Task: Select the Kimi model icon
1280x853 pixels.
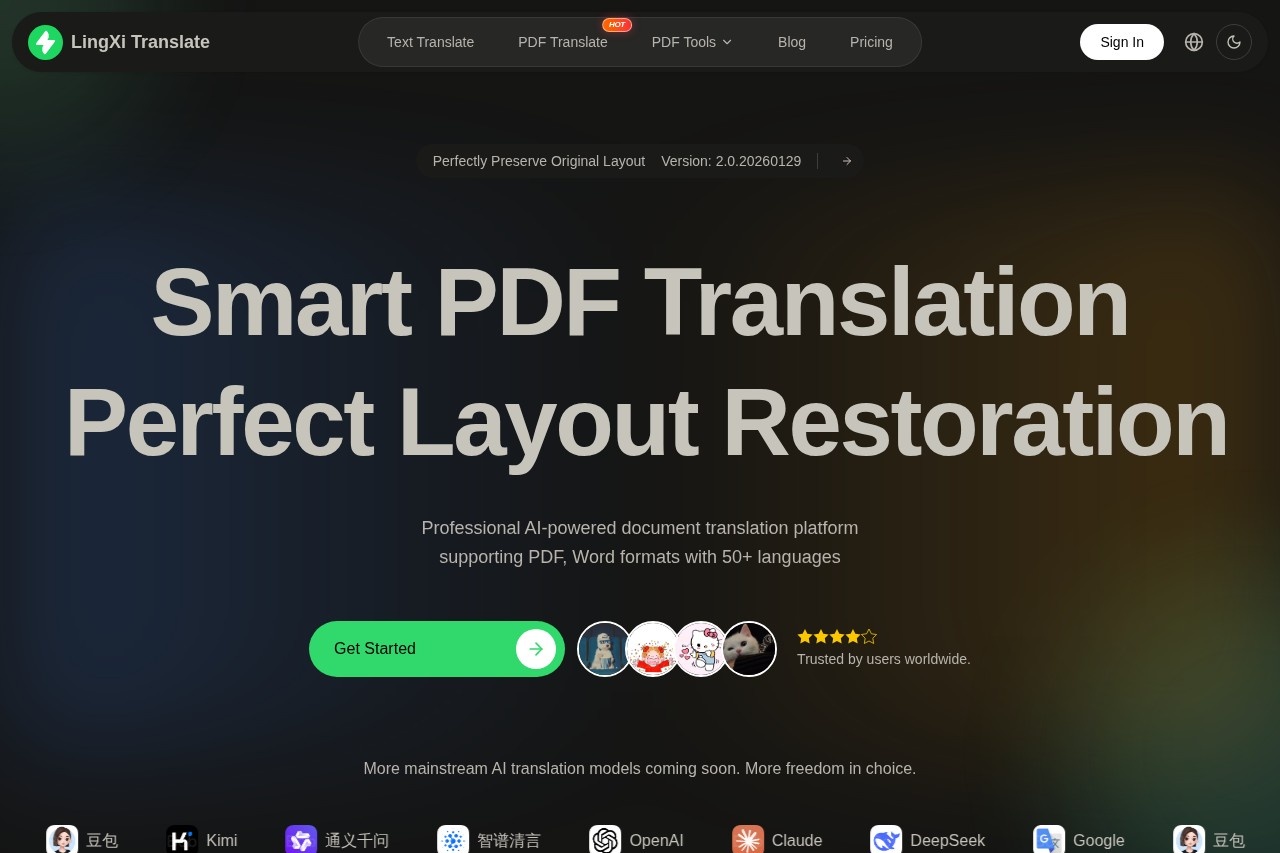Action: pos(182,840)
